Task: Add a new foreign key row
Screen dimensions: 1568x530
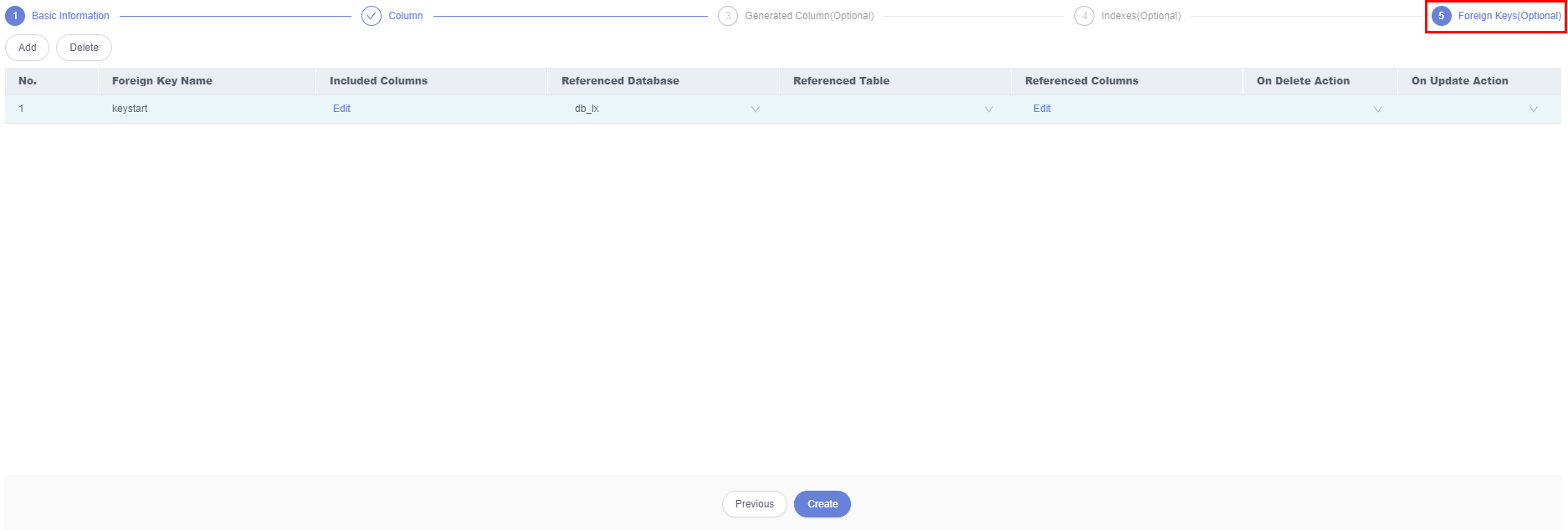Action: pyautogui.click(x=28, y=48)
